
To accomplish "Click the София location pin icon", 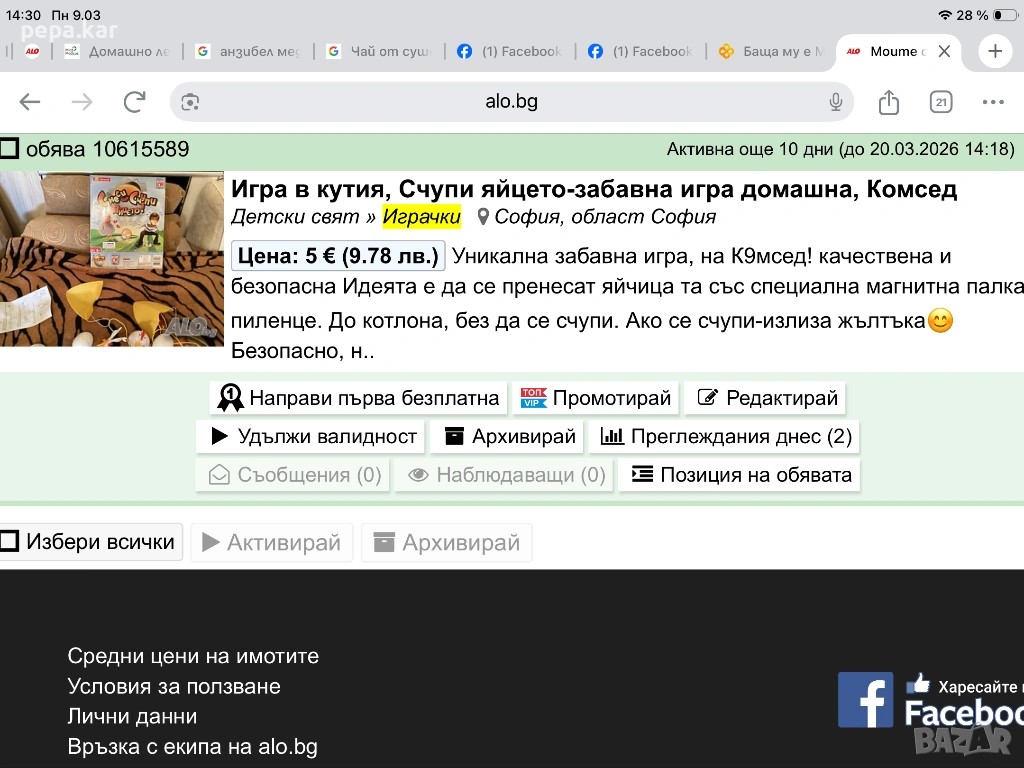I will (483, 217).
